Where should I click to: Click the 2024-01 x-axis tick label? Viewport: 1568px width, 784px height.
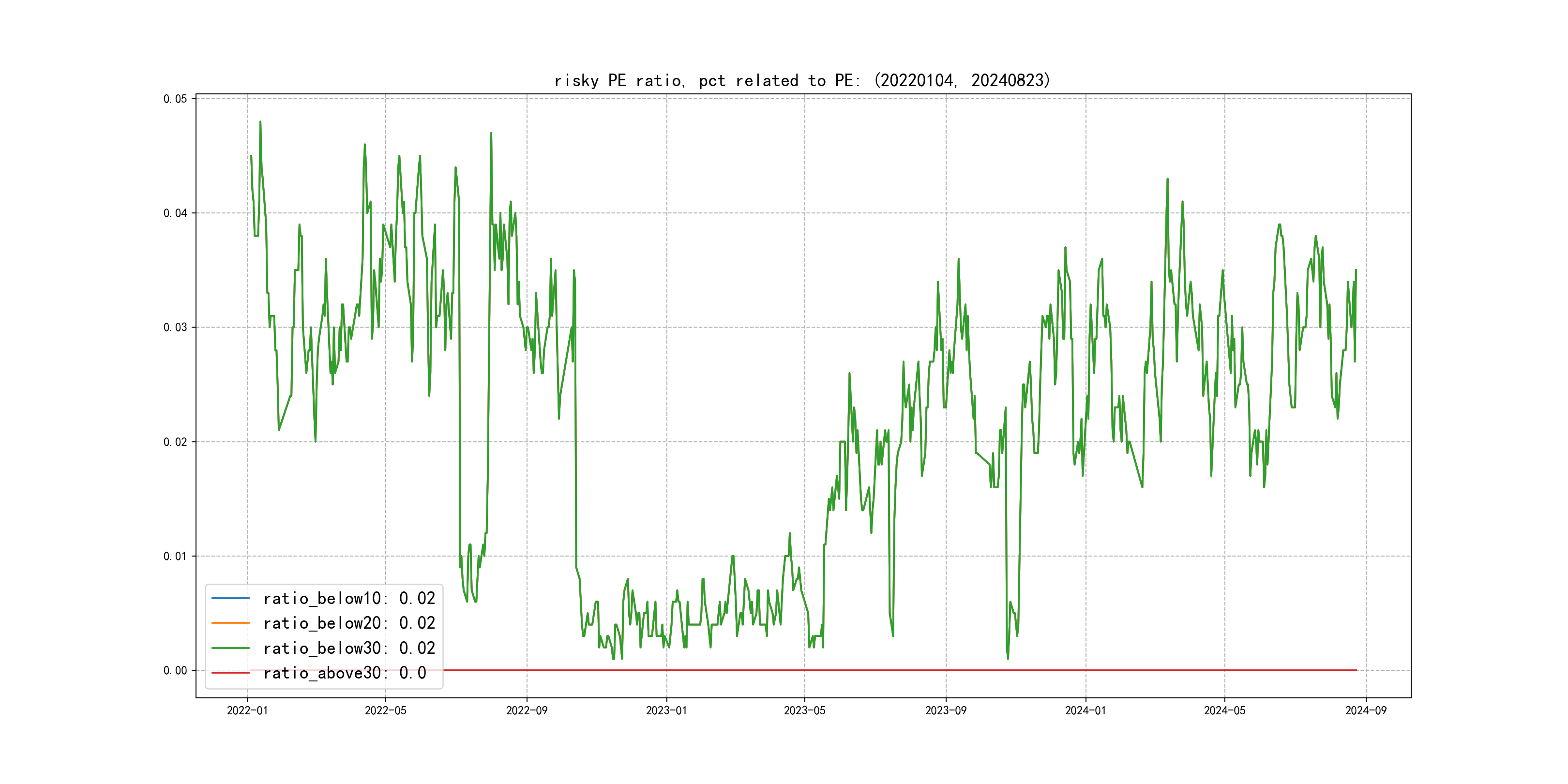pos(1086,710)
